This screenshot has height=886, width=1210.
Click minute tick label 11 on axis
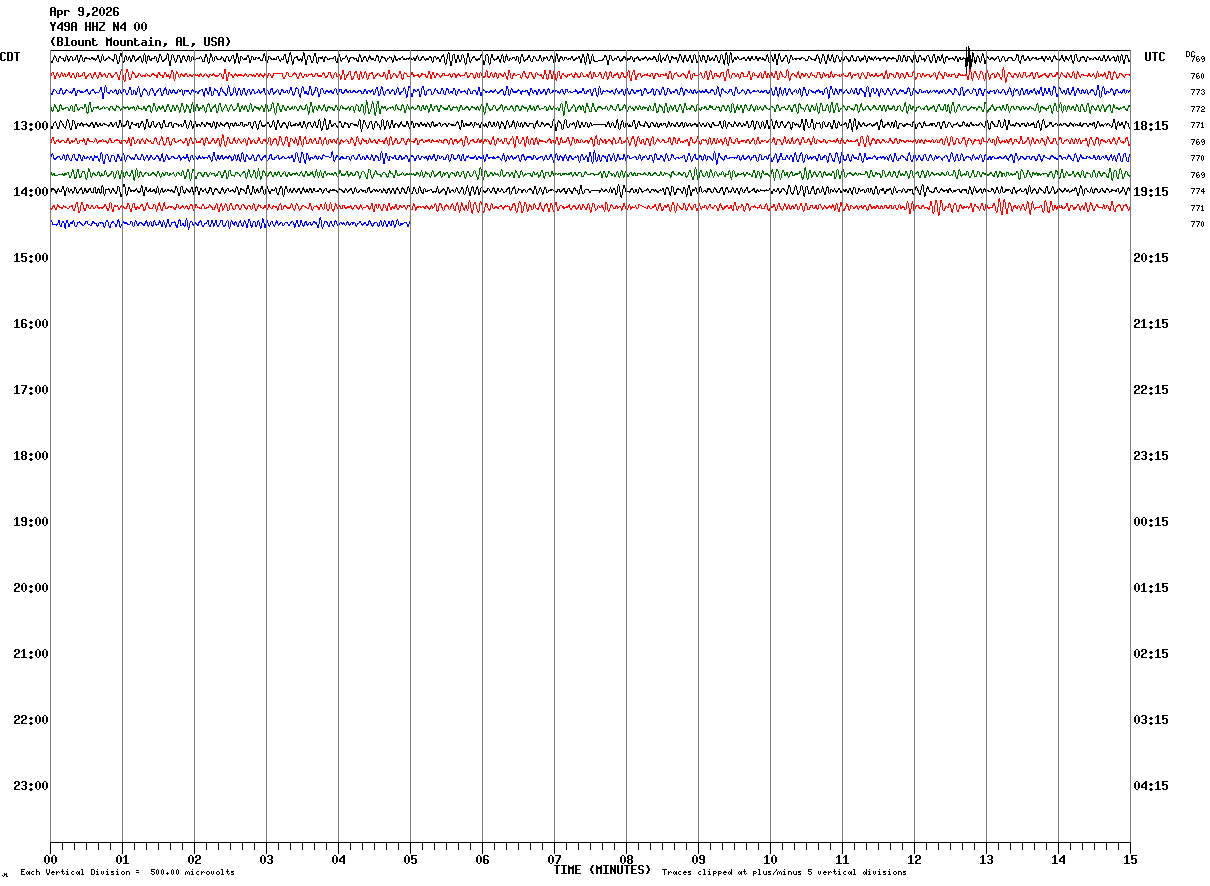click(x=842, y=860)
